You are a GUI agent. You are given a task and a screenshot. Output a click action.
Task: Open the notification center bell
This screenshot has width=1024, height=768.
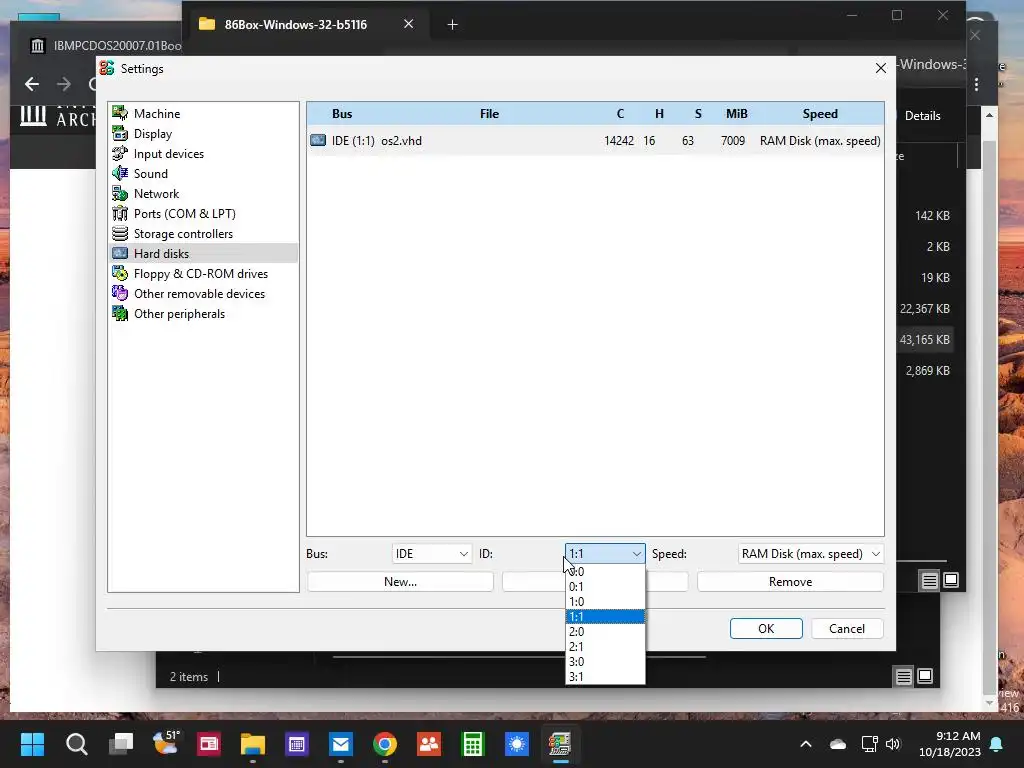pos(996,744)
